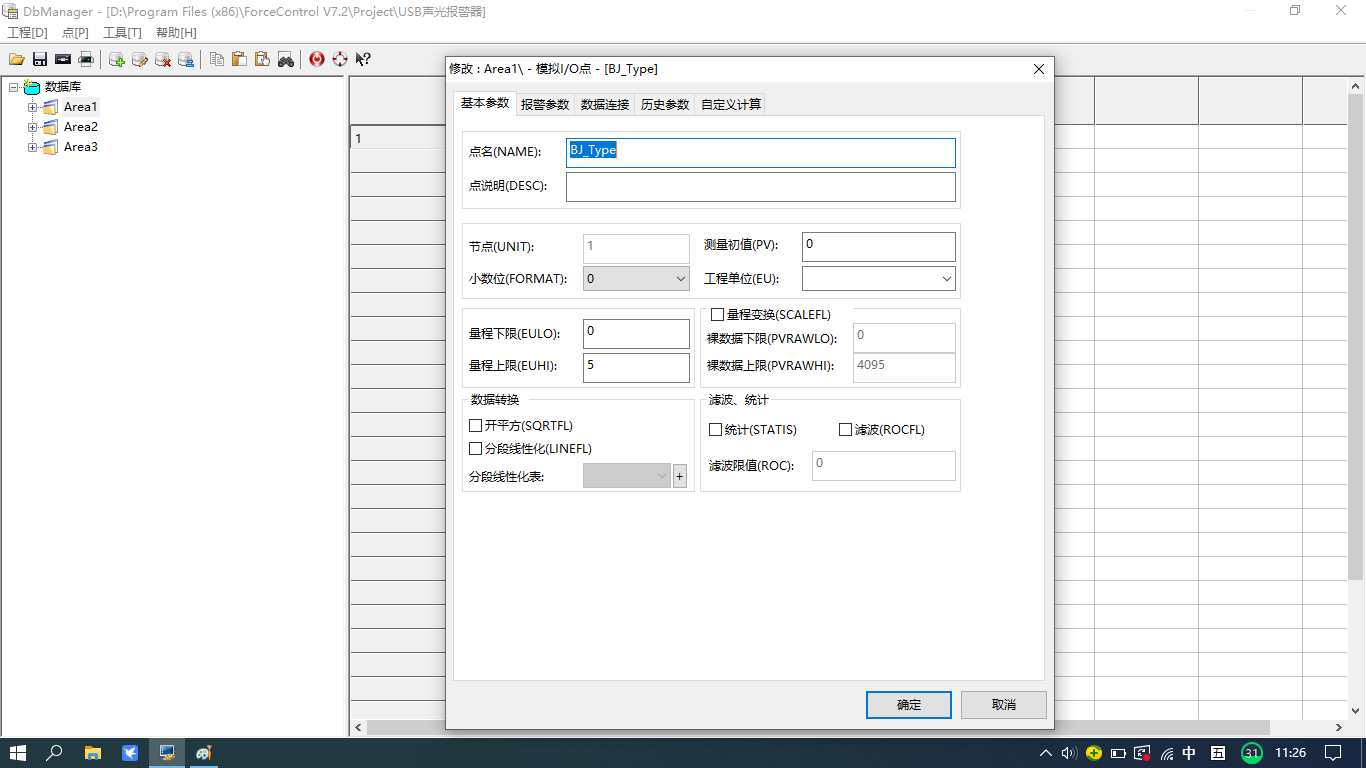Screen dimensions: 1366x768
Task: Click the 取消 button
Action: click(x=1003, y=705)
